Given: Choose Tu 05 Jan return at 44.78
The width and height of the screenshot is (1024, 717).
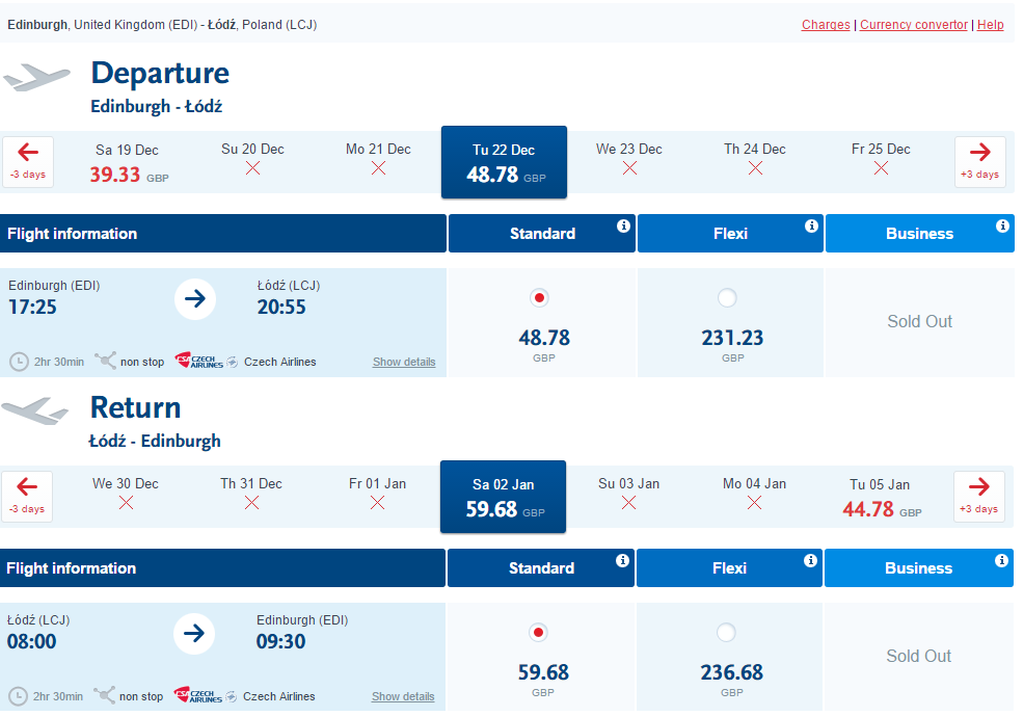Looking at the screenshot, I should (x=880, y=498).
